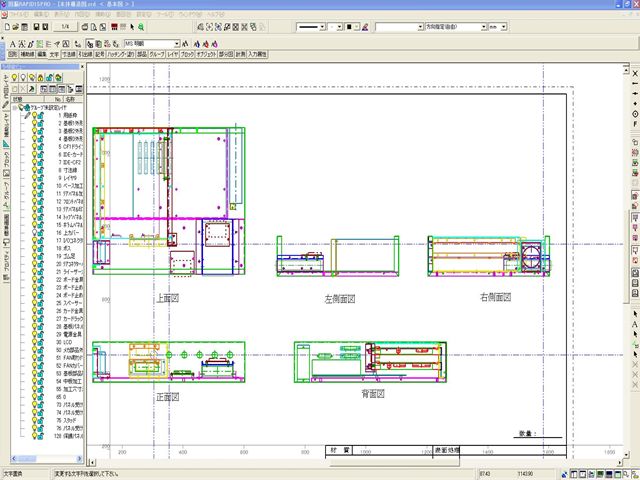Toggle visibility bulb for layer 30 LCD
This screenshot has height=480, width=640.
pos(34,342)
